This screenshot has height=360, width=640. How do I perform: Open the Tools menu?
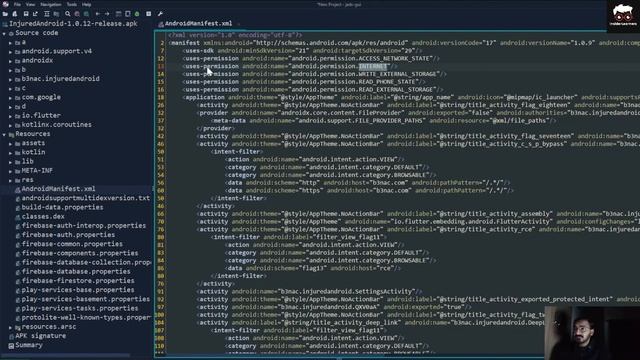(72, 4)
